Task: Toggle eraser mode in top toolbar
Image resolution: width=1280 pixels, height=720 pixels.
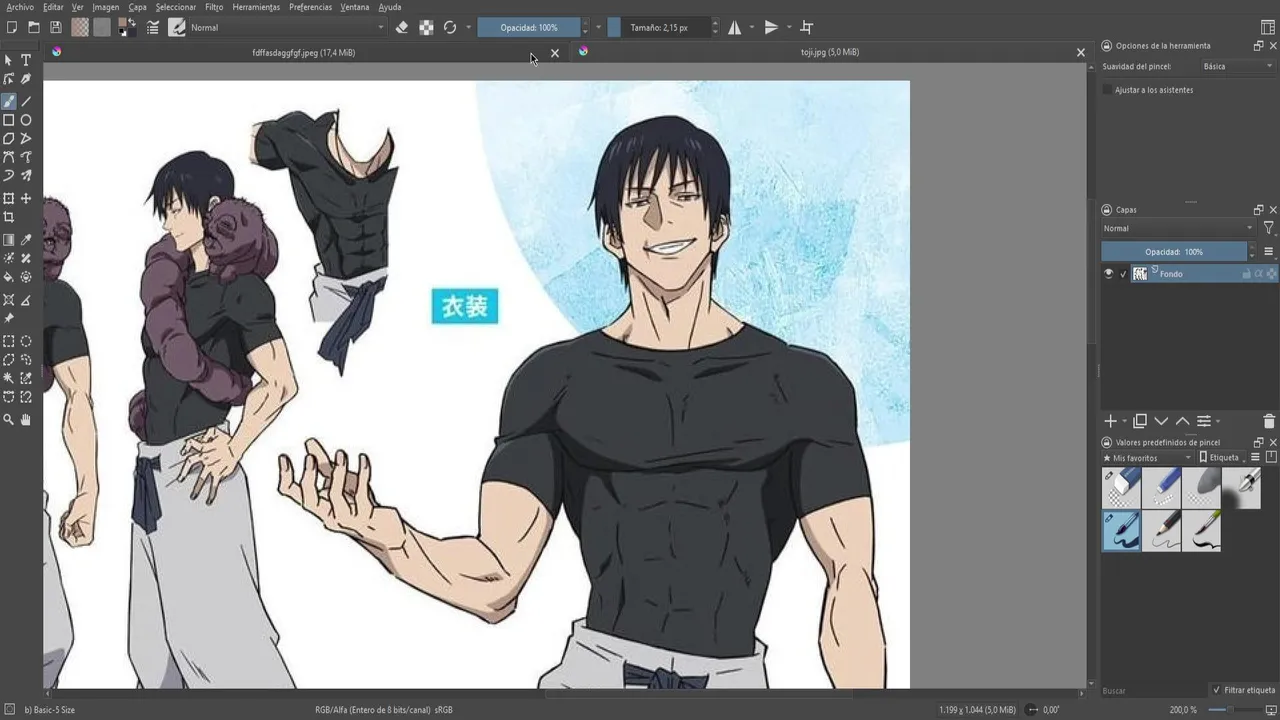Action: (402, 27)
